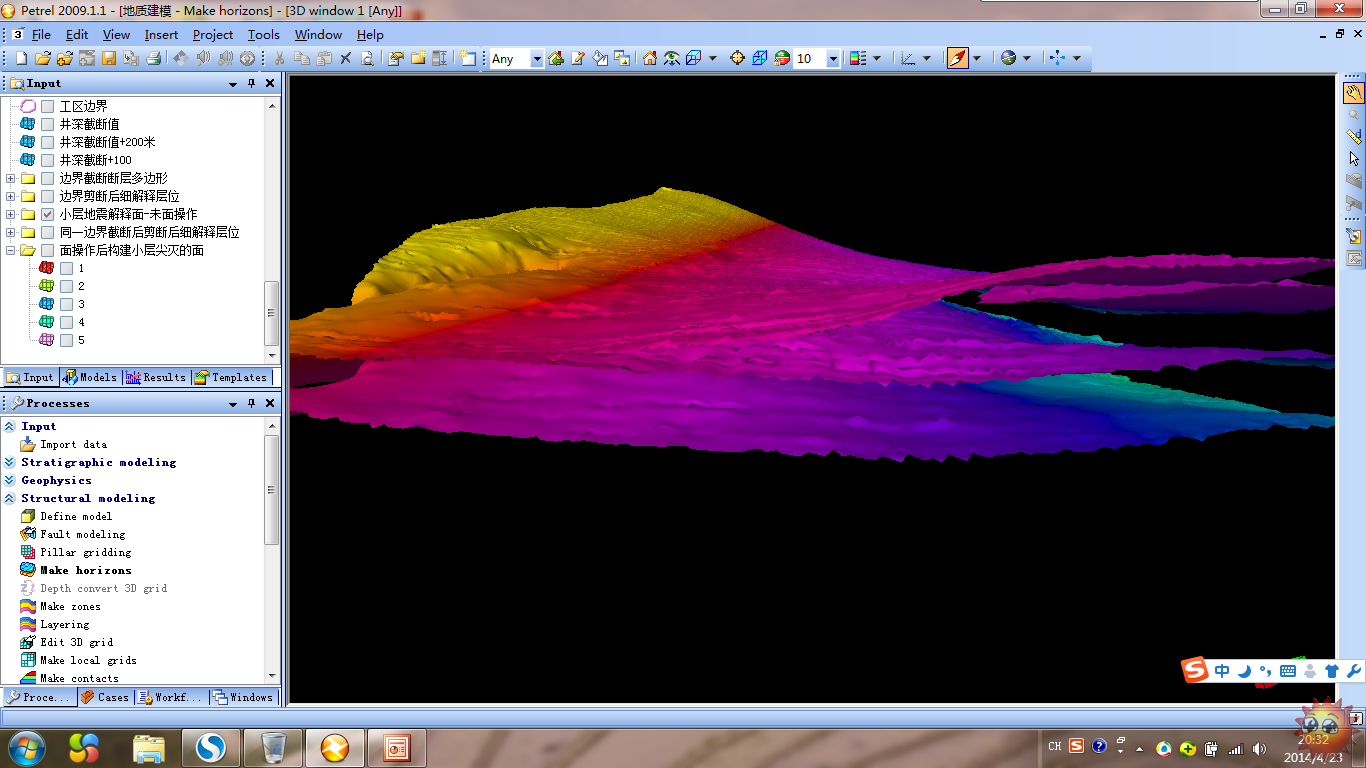Open the File menu
Image resolution: width=1366 pixels, height=768 pixels.
[x=41, y=35]
